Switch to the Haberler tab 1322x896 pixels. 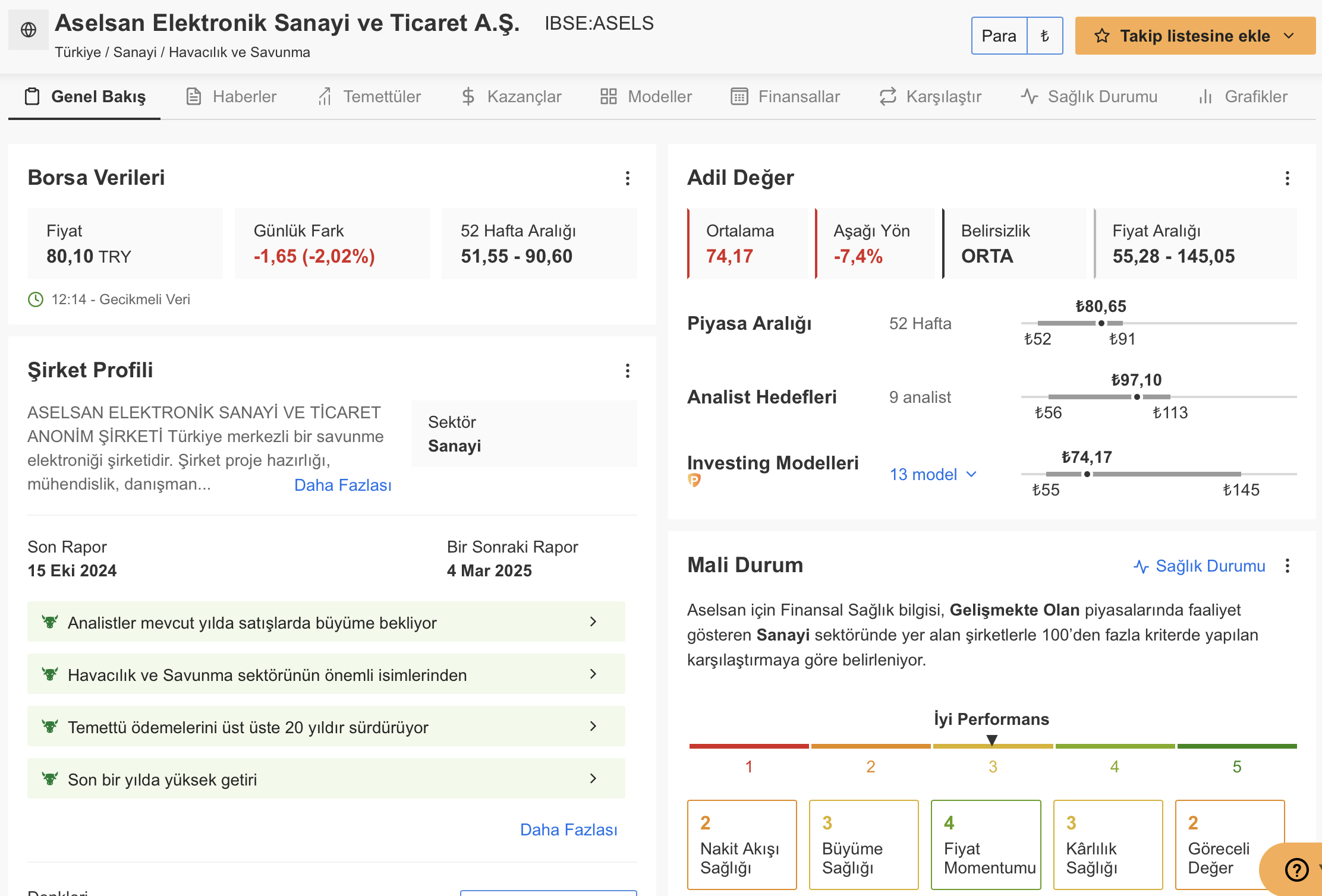click(231, 96)
